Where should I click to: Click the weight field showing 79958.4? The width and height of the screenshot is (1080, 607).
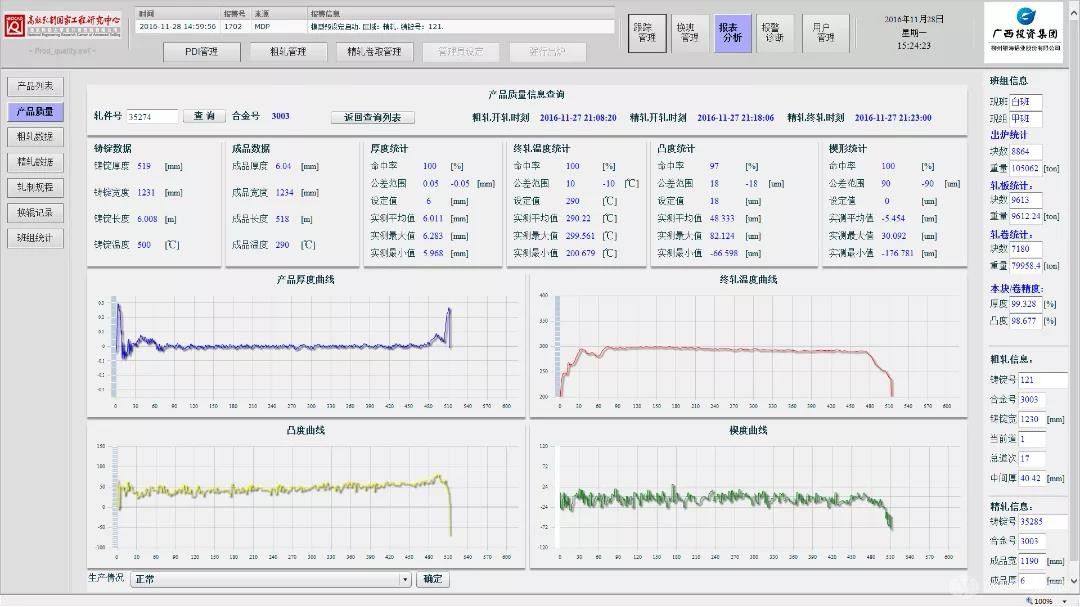(x=1026, y=265)
